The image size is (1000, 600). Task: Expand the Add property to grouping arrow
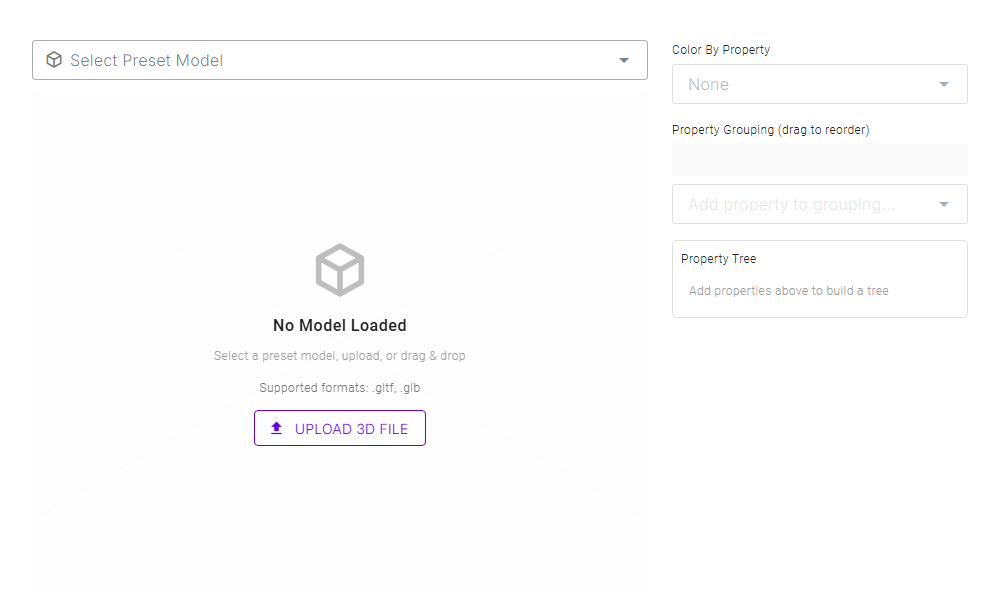(x=944, y=204)
